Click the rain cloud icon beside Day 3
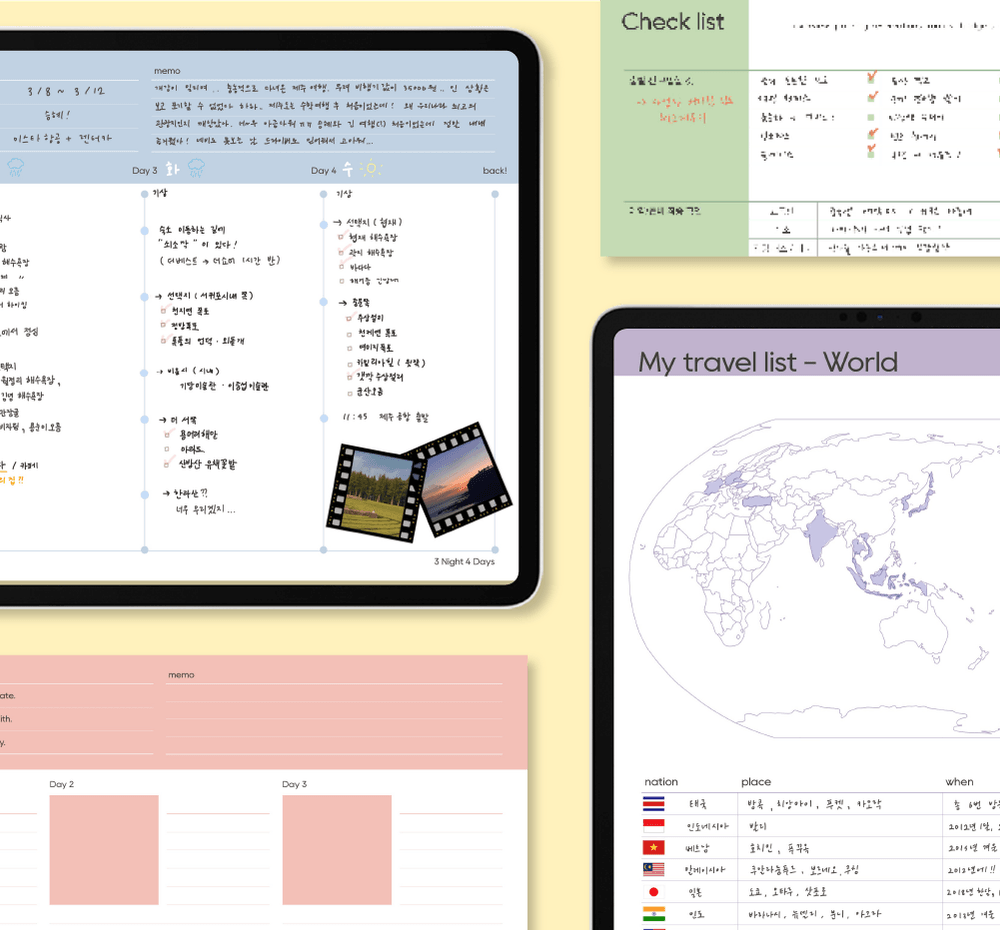The height and width of the screenshot is (930, 1000). [x=194, y=169]
